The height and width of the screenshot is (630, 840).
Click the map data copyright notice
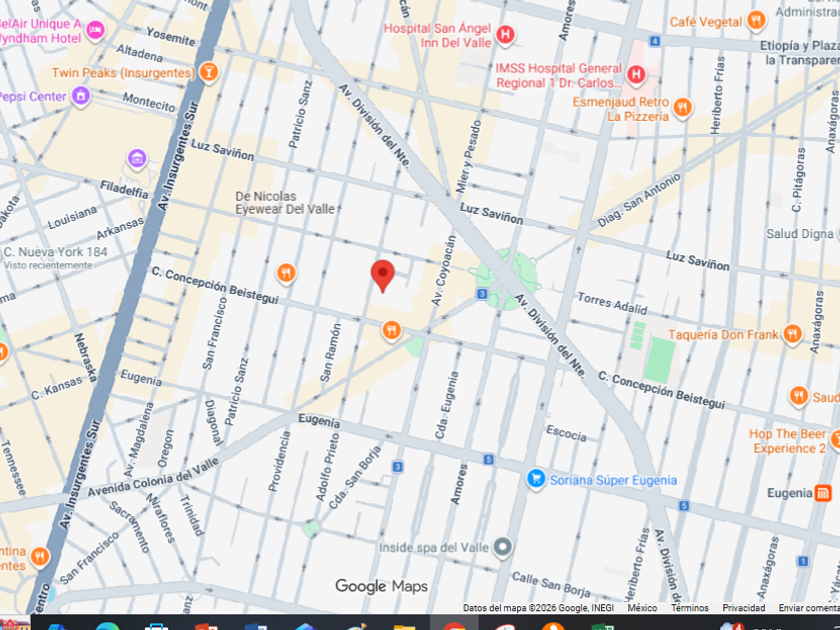pos(538,608)
